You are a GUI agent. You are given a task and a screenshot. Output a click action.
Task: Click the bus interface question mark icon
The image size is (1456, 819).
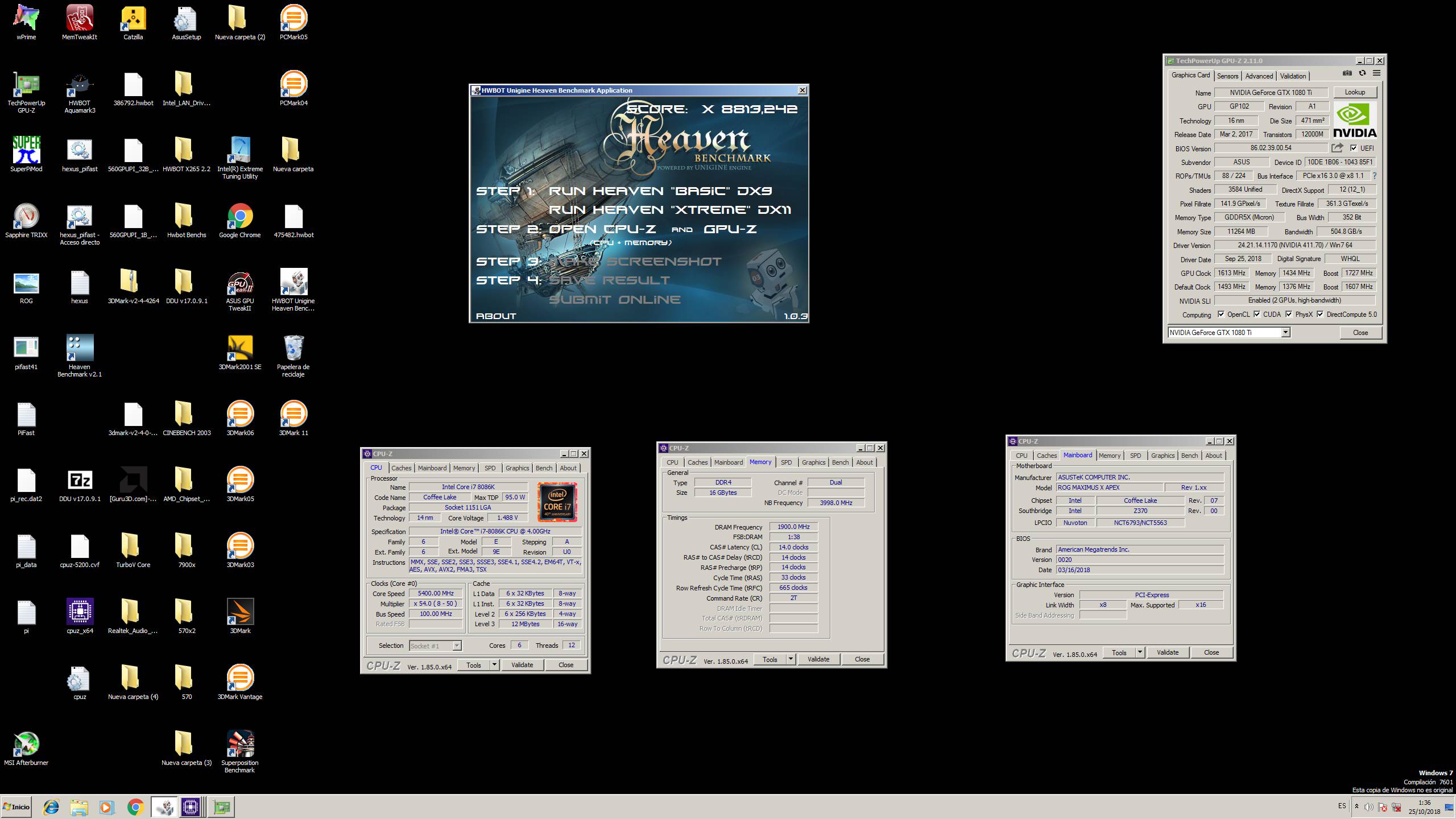(x=1375, y=176)
